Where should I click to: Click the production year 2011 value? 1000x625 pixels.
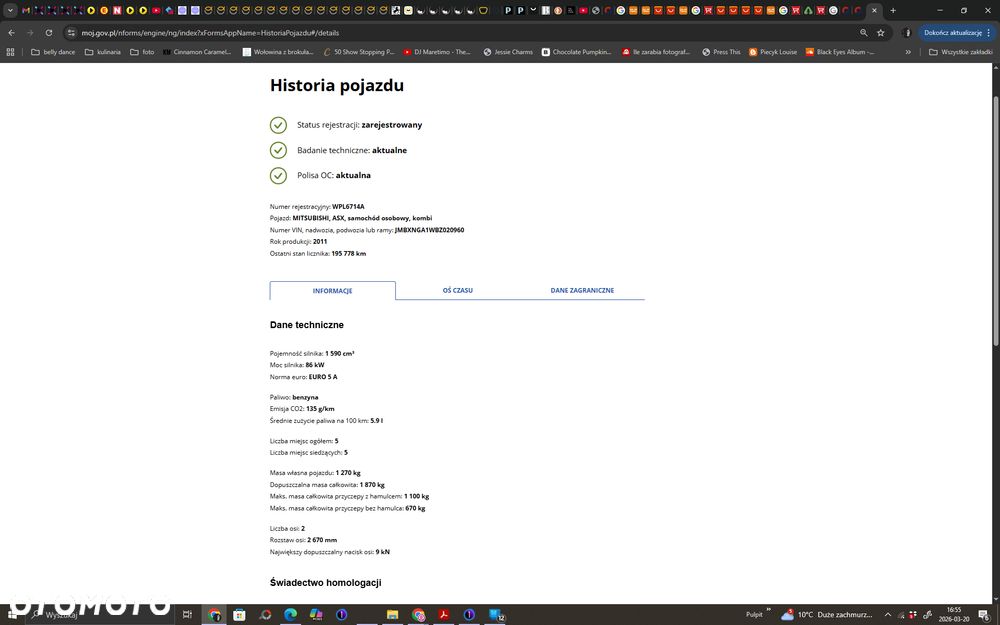pos(320,242)
